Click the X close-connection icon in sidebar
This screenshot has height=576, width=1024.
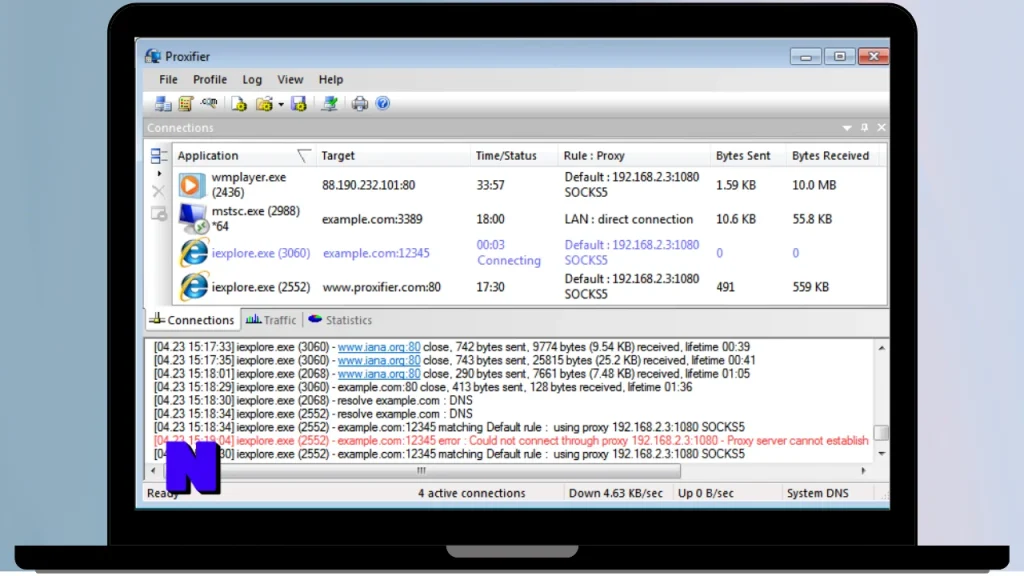click(159, 191)
